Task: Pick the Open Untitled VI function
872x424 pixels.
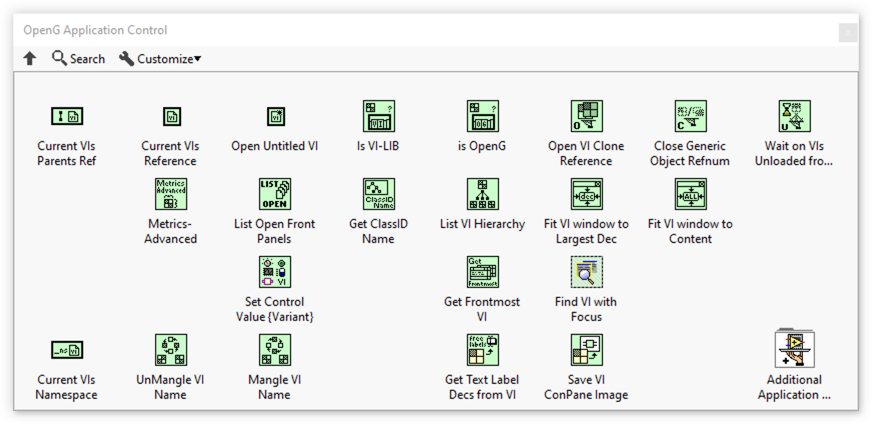Action: coord(275,116)
